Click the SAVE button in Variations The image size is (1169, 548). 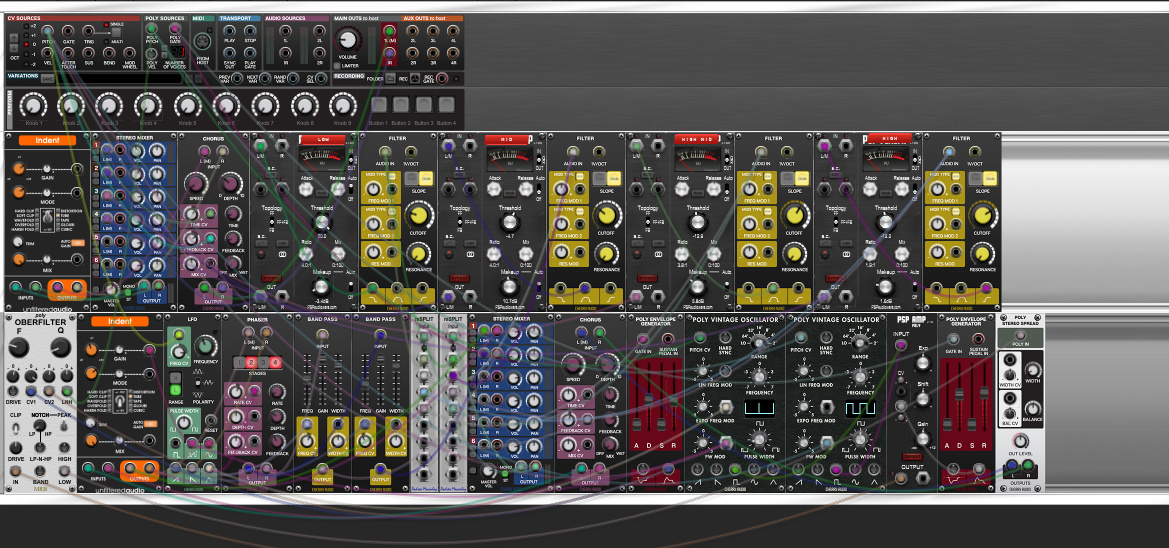click(x=47, y=79)
